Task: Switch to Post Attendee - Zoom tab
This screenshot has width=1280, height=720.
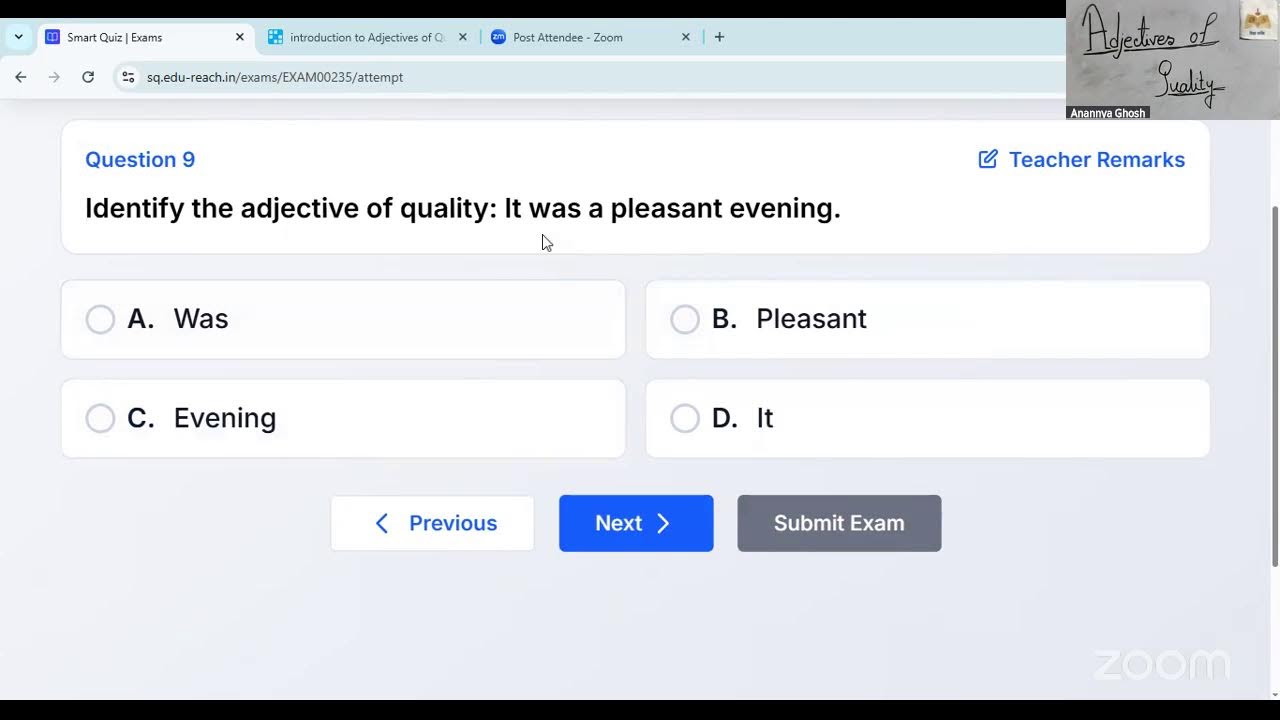Action: [x=591, y=37]
